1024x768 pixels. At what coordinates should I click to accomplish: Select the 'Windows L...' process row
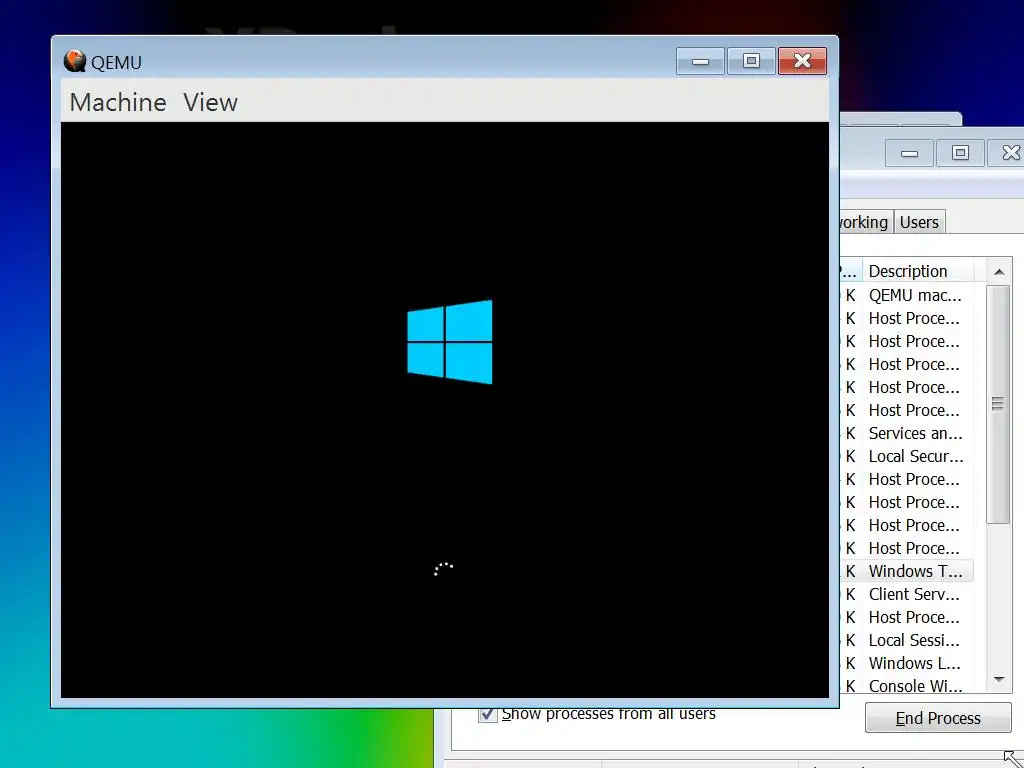click(906, 663)
